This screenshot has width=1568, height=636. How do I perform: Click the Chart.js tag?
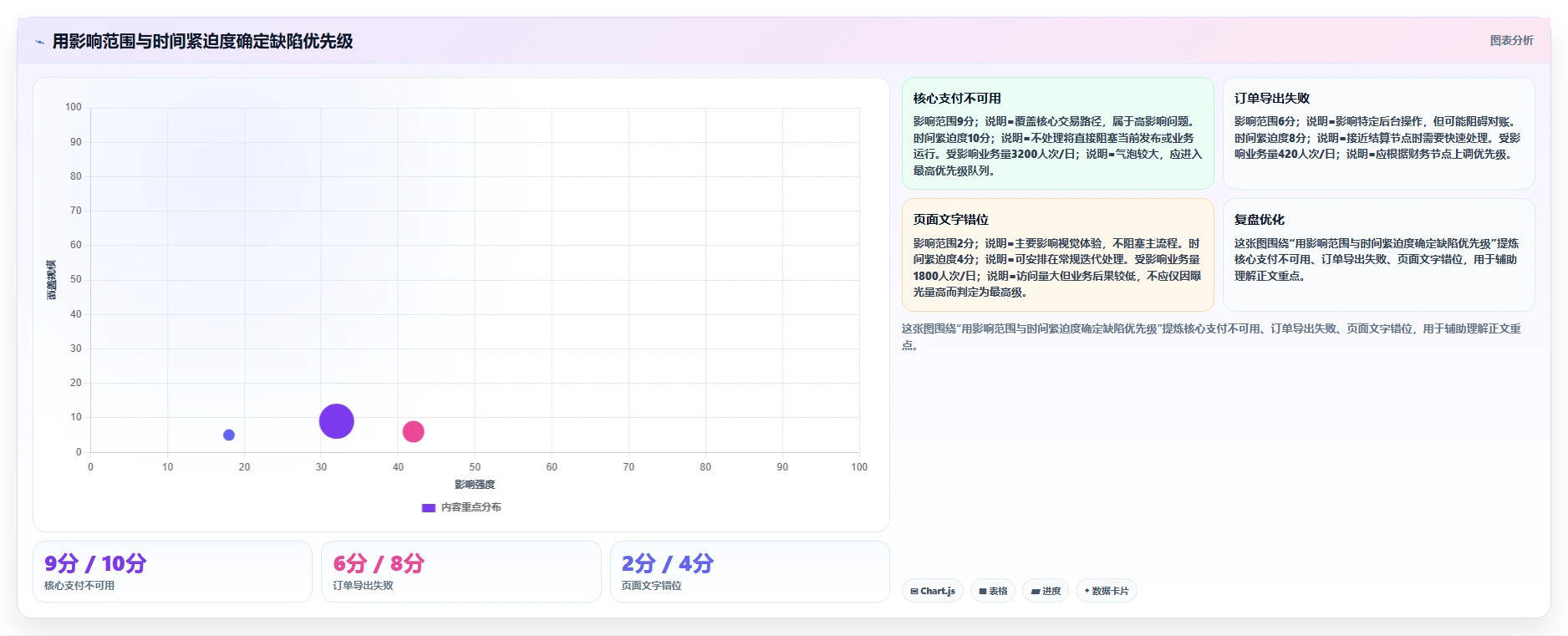933,591
